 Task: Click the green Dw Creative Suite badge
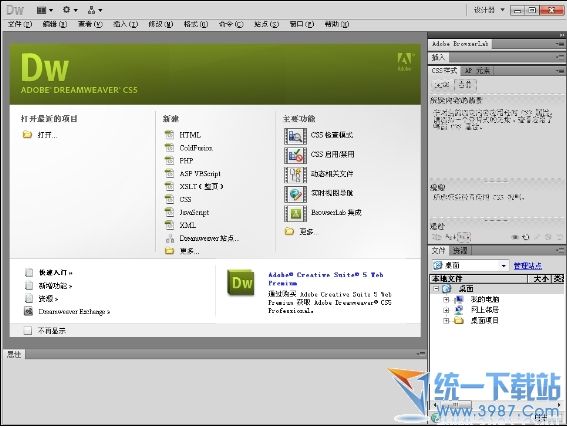241,282
